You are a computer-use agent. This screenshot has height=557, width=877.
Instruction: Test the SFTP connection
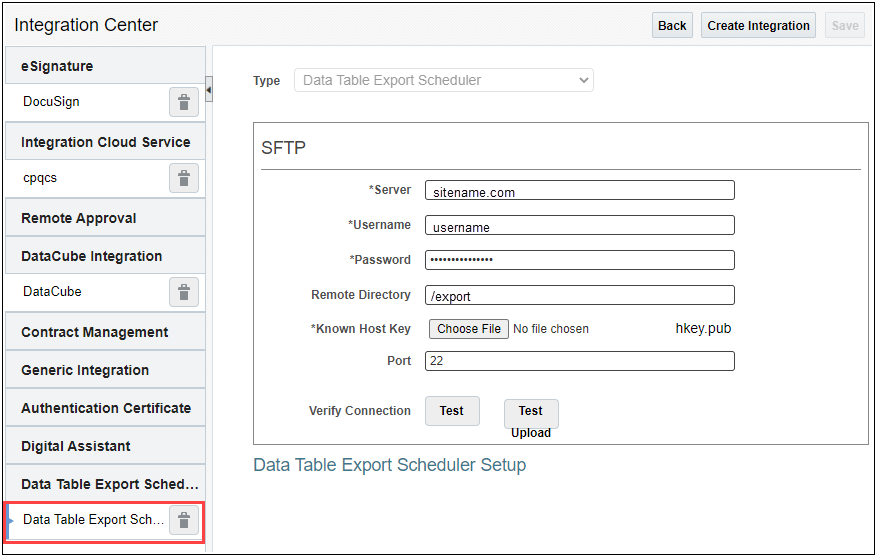[451, 411]
